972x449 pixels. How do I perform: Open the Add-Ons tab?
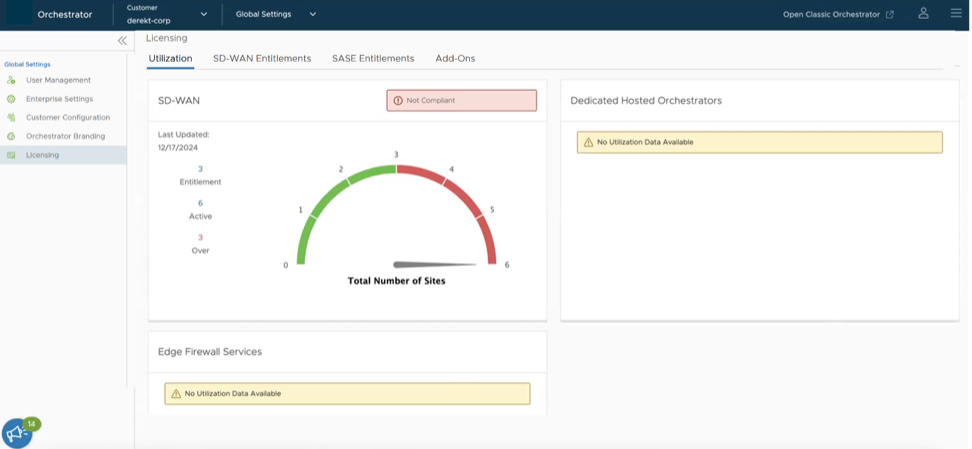click(455, 58)
